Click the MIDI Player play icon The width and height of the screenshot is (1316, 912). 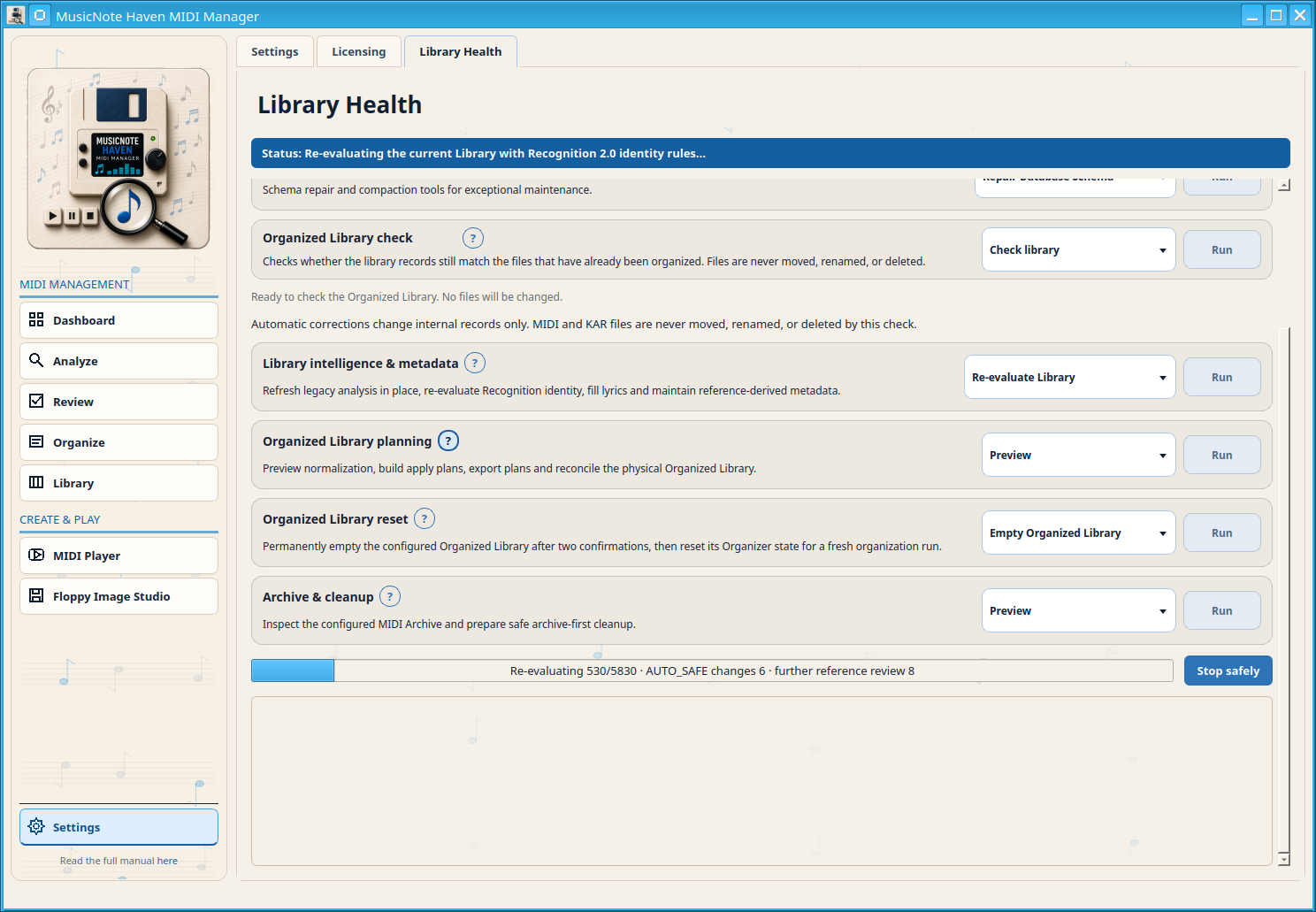[x=36, y=555]
